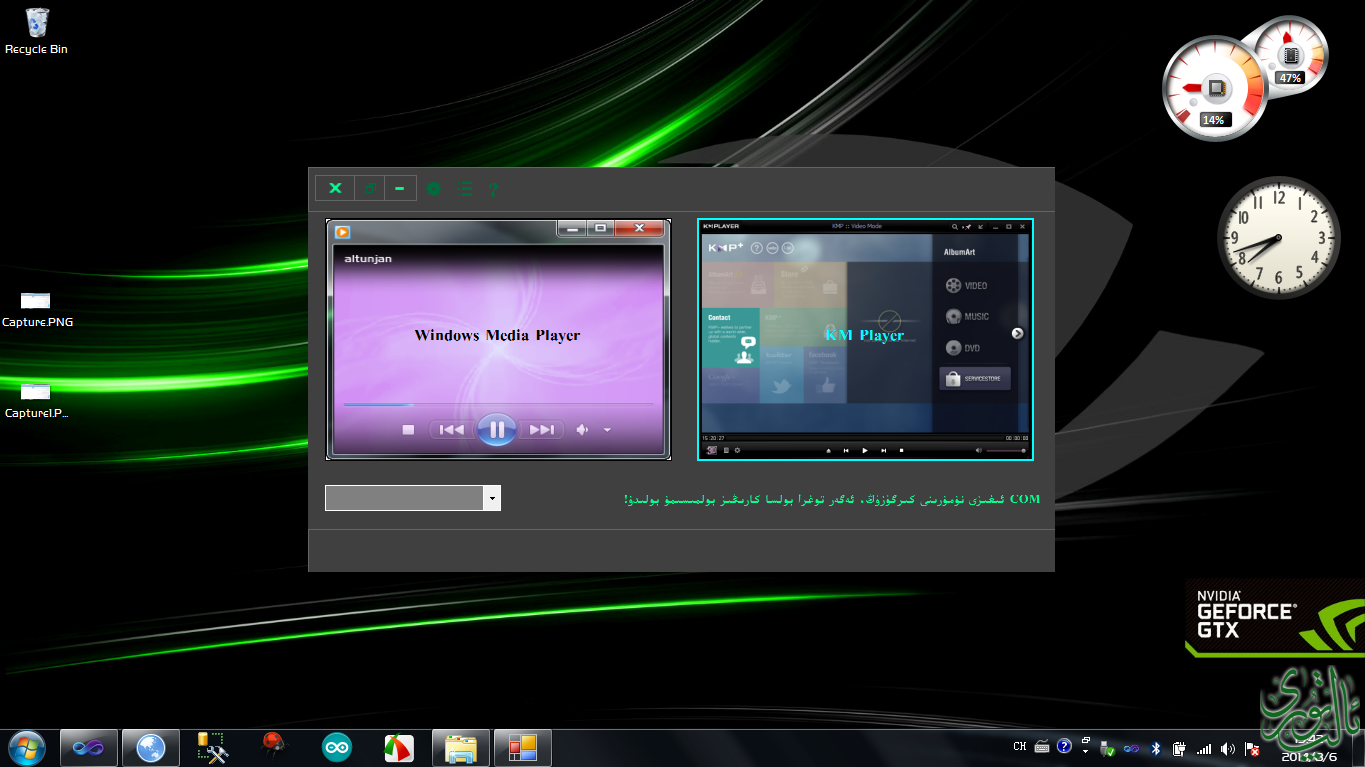This screenshot has height=767, width=1365.
Task: Open the tools and wrench taskbar icon
Action: [x=213, y=747]
